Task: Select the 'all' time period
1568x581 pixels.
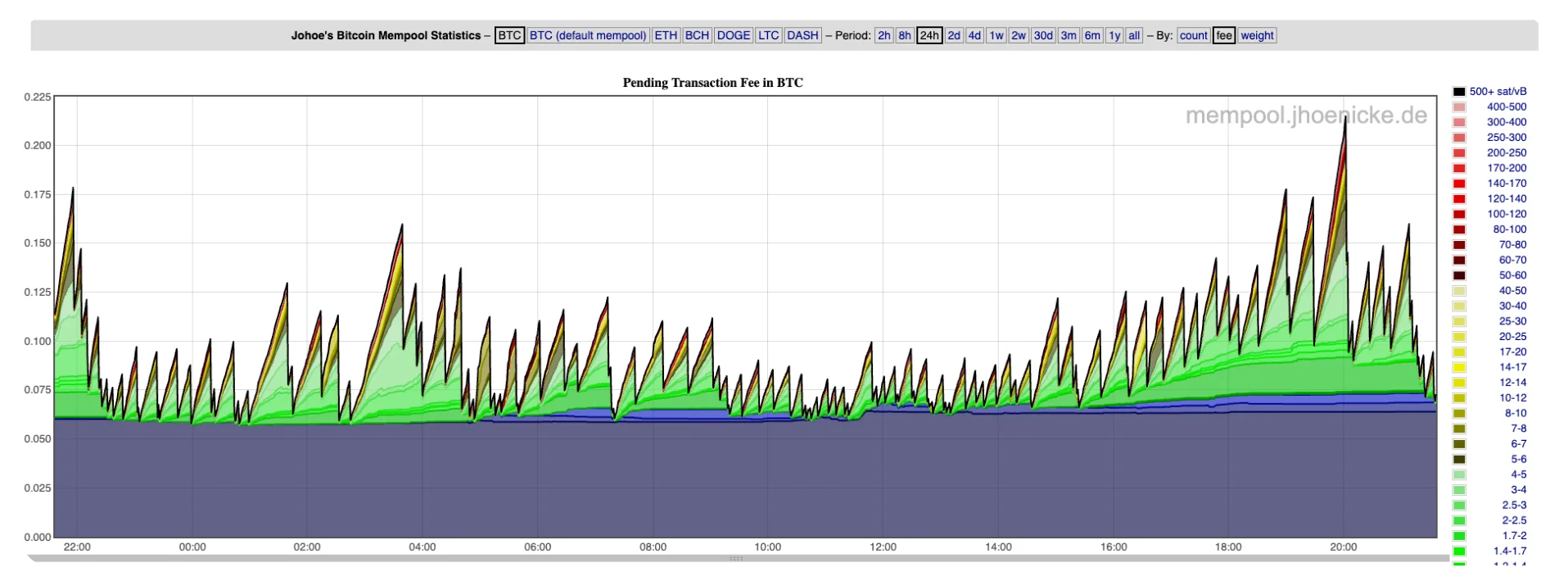Action: coord(1133,35)
